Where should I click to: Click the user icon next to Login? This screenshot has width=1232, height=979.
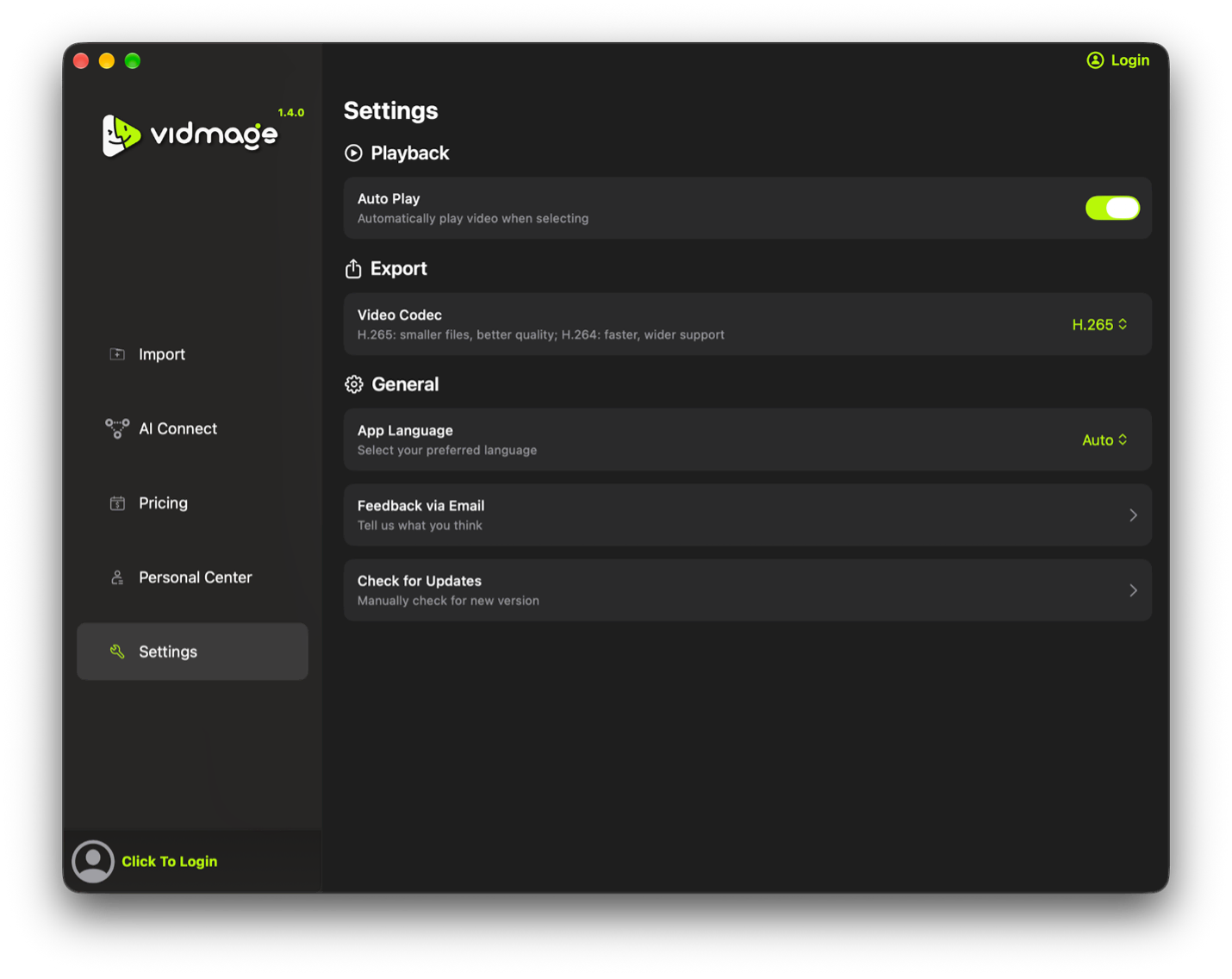1095,60
